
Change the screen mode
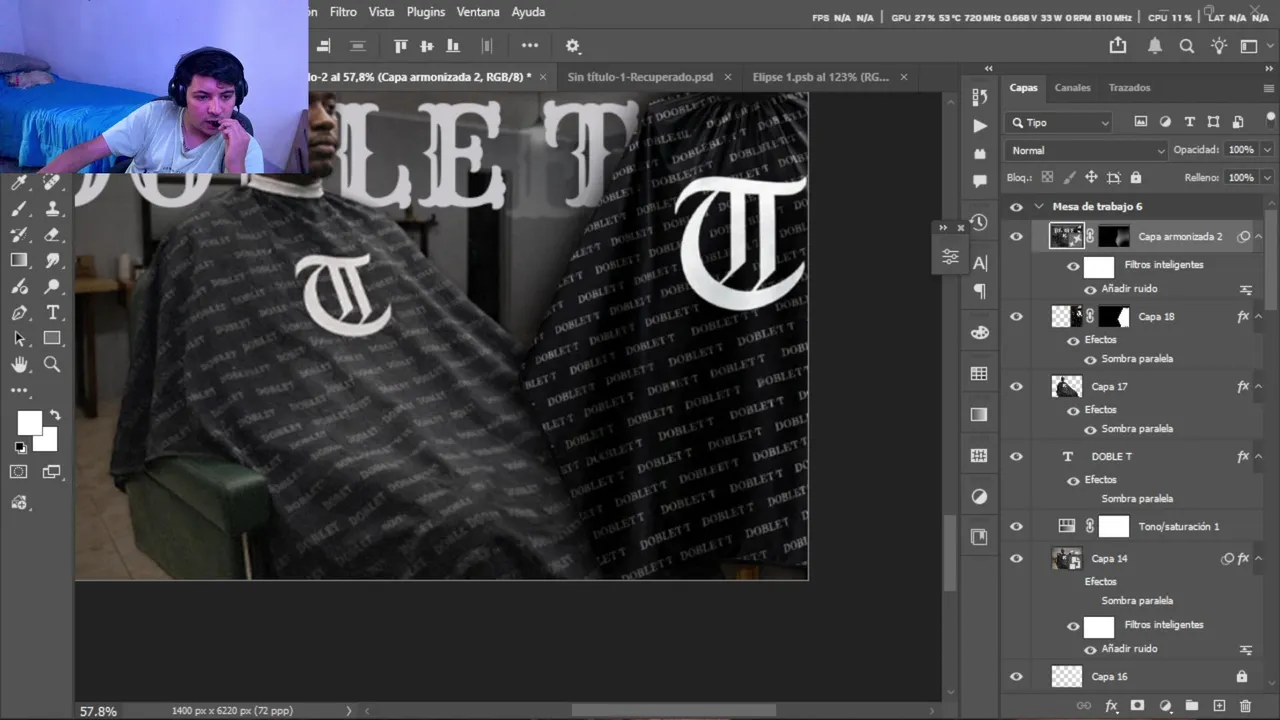[52, 472]
